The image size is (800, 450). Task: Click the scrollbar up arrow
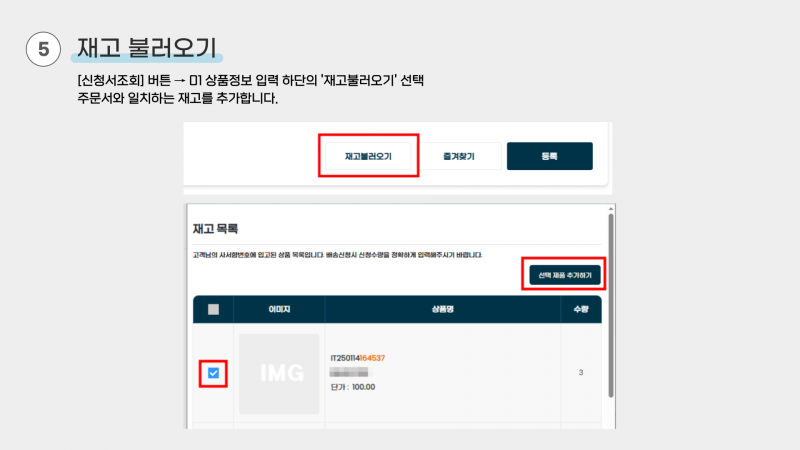tap(611, 209)
